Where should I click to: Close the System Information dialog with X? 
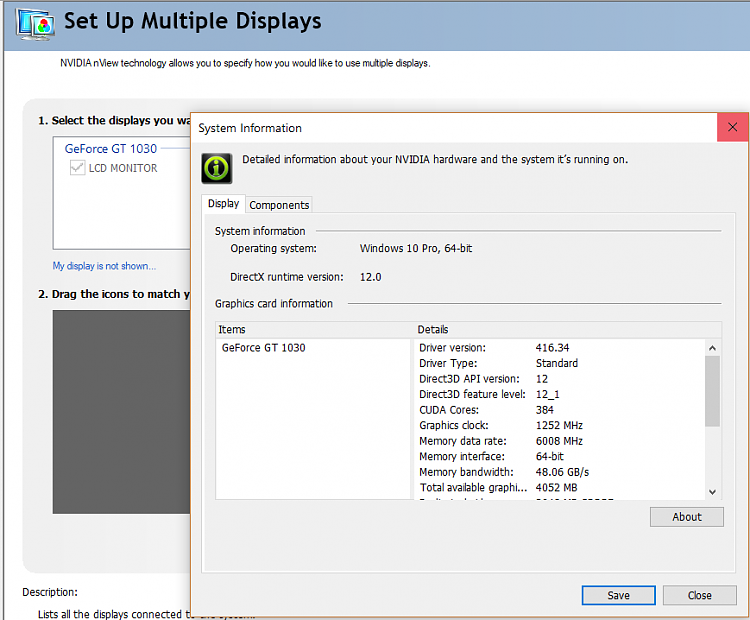click(732, 127)
